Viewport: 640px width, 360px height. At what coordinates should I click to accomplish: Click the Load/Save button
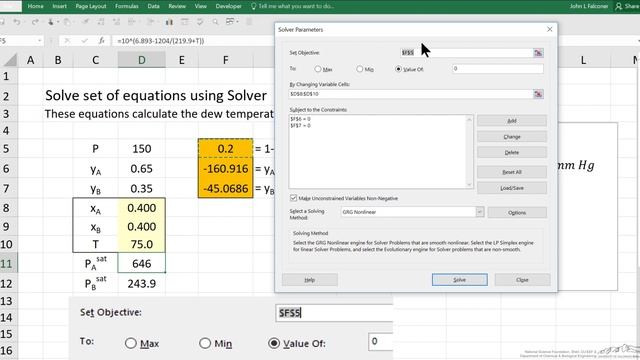click(x=512, y=188)
